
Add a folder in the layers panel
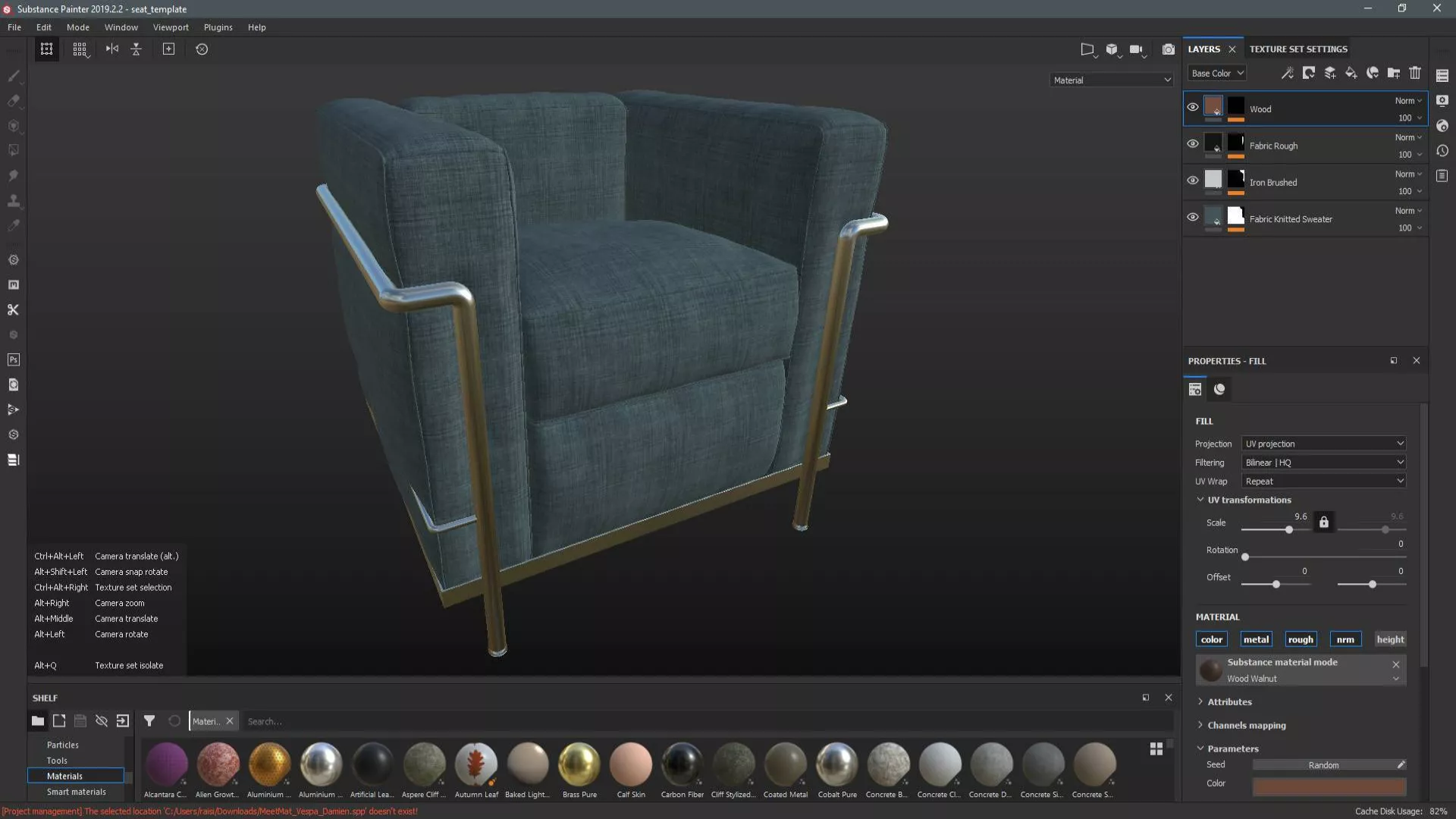(1394, 73)
